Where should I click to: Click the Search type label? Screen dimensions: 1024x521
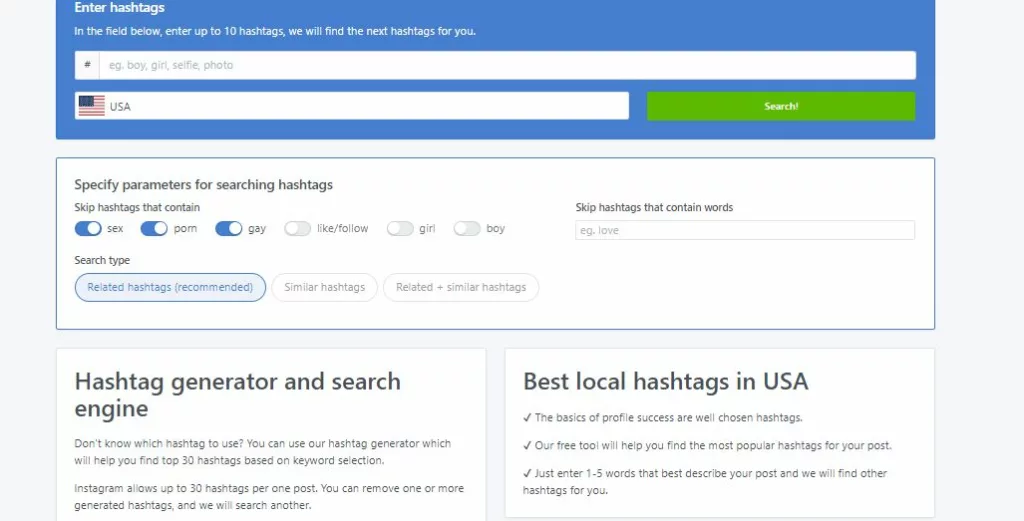102,260
